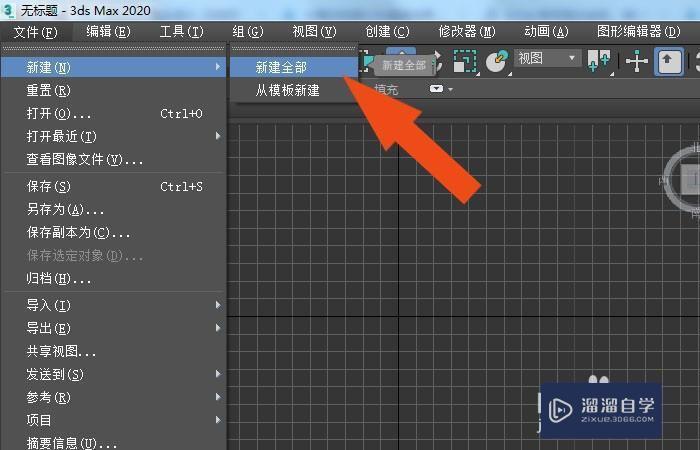Select 保存(S) from the File menu
This screenshot has width=700, height=450.
113,186
